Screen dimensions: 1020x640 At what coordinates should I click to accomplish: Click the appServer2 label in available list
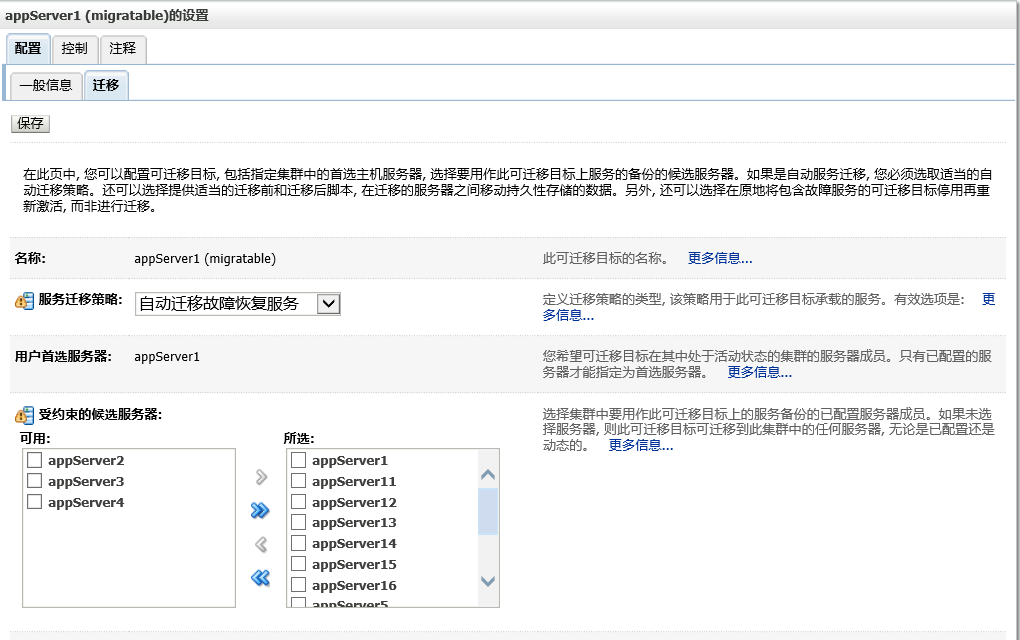tap(86, 460)
